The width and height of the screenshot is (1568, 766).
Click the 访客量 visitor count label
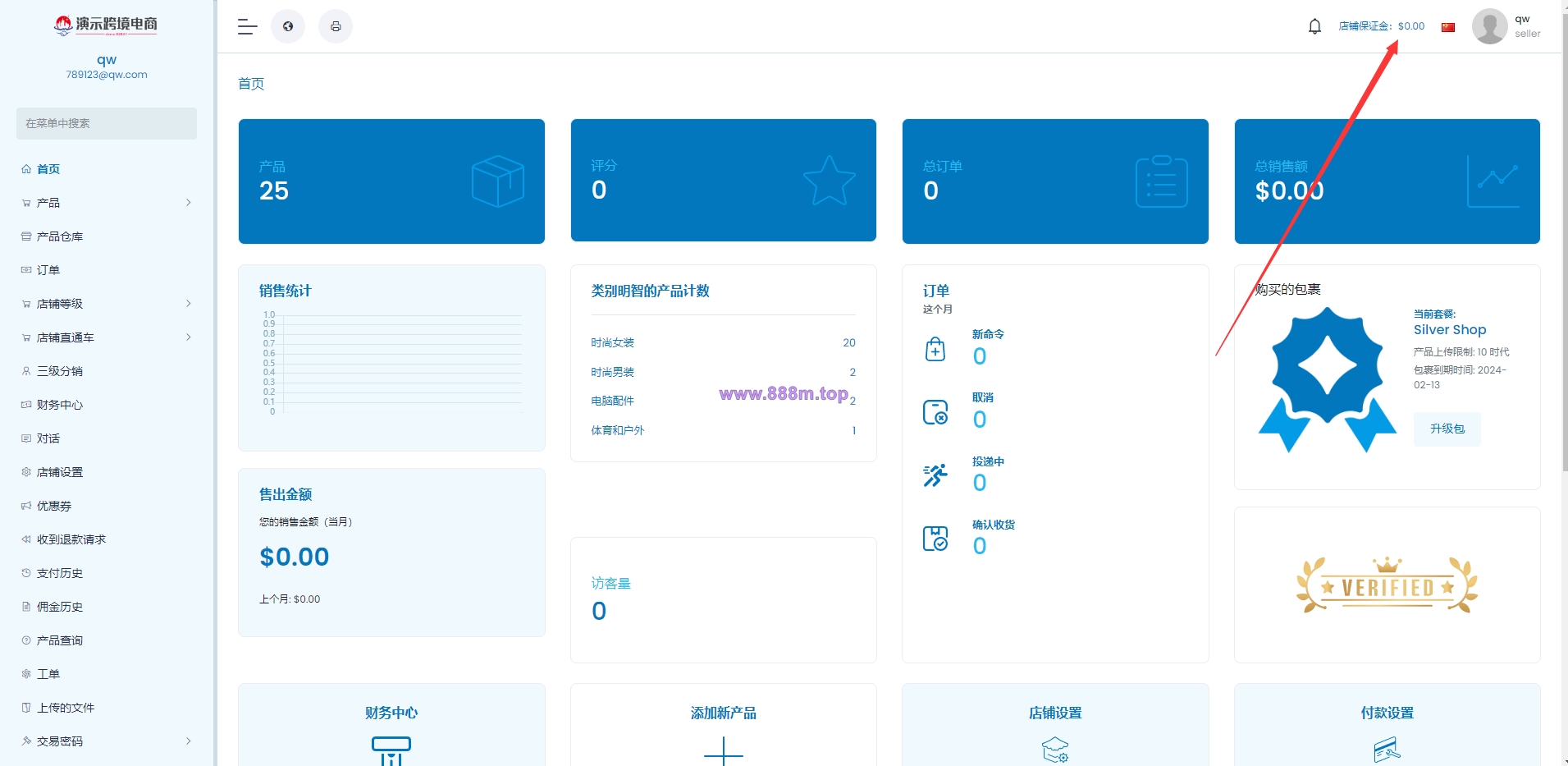click(x=610, y=583)
